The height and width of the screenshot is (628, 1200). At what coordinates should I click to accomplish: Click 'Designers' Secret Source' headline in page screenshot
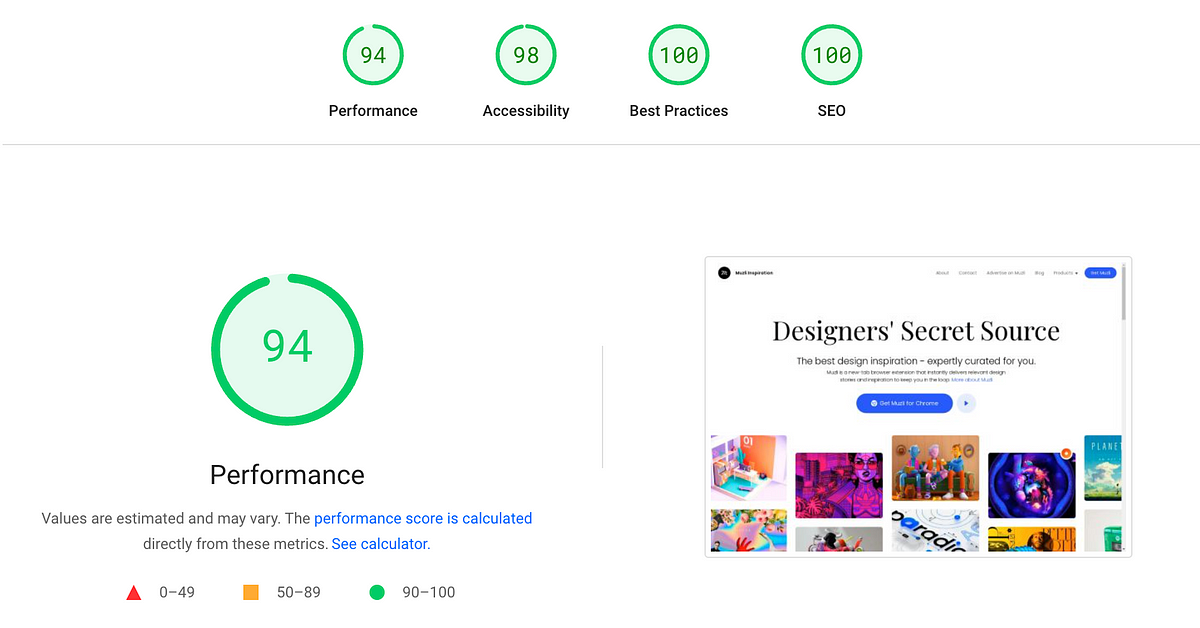tap(916, 331)
